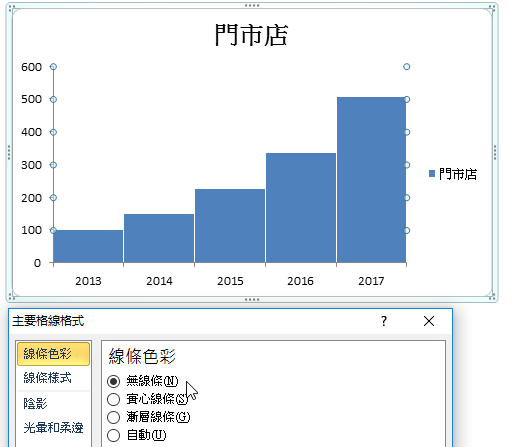
Task: Click the 線條色彩 heading in dialog panel
Action: pyautogui.click(x=142, y=356)
